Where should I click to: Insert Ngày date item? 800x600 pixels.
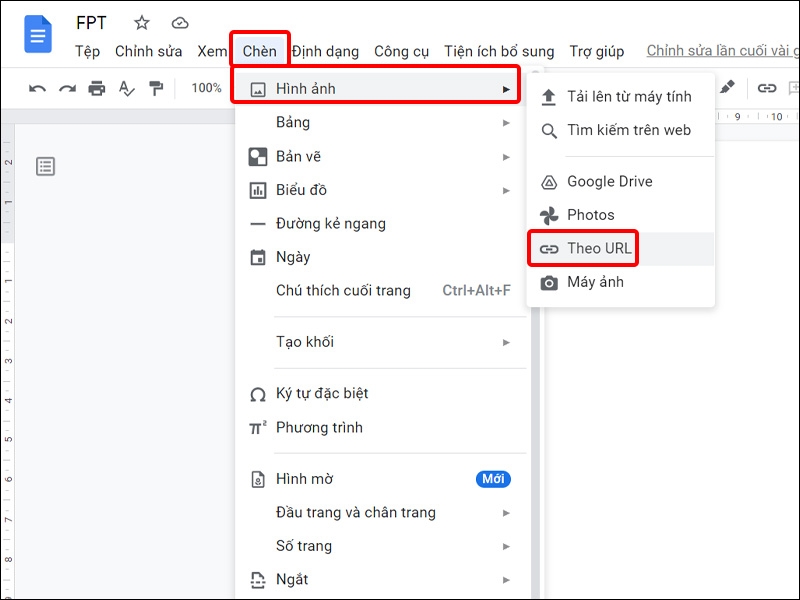[x=381, y=257]
